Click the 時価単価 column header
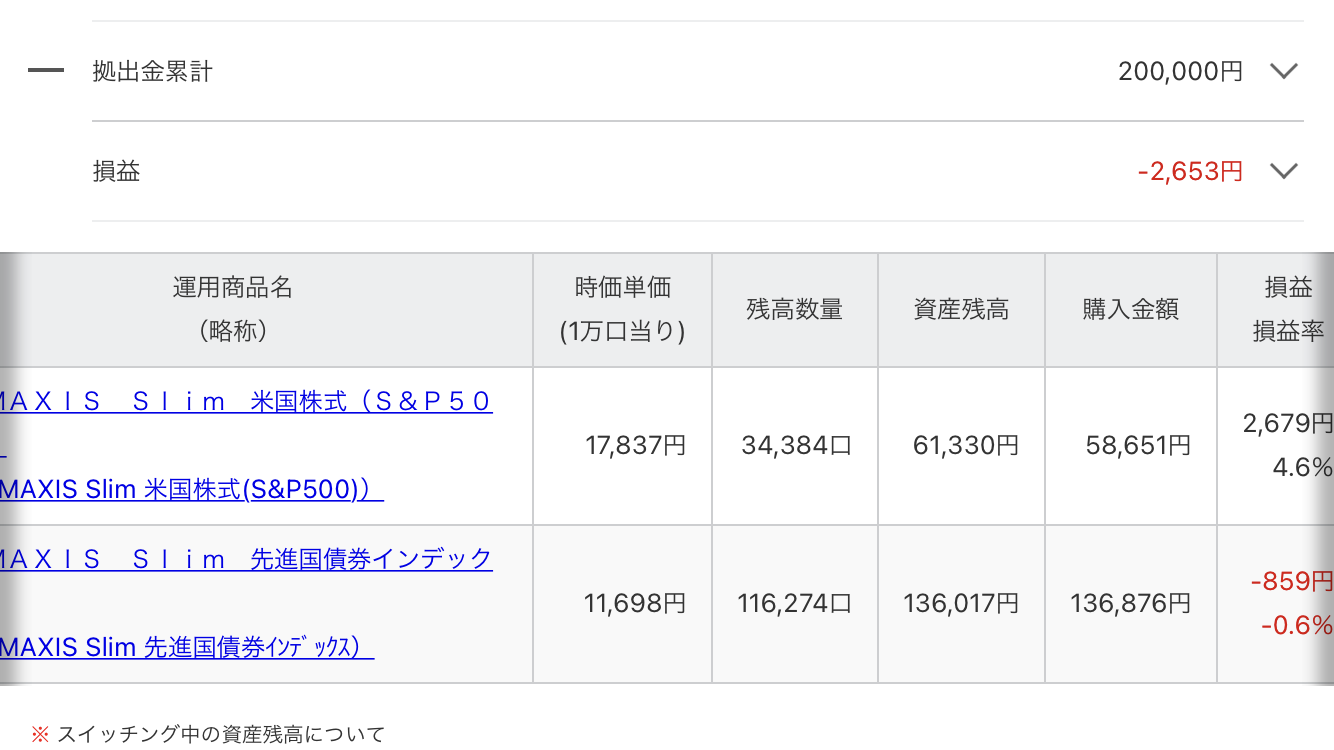 tap(622, 309)
